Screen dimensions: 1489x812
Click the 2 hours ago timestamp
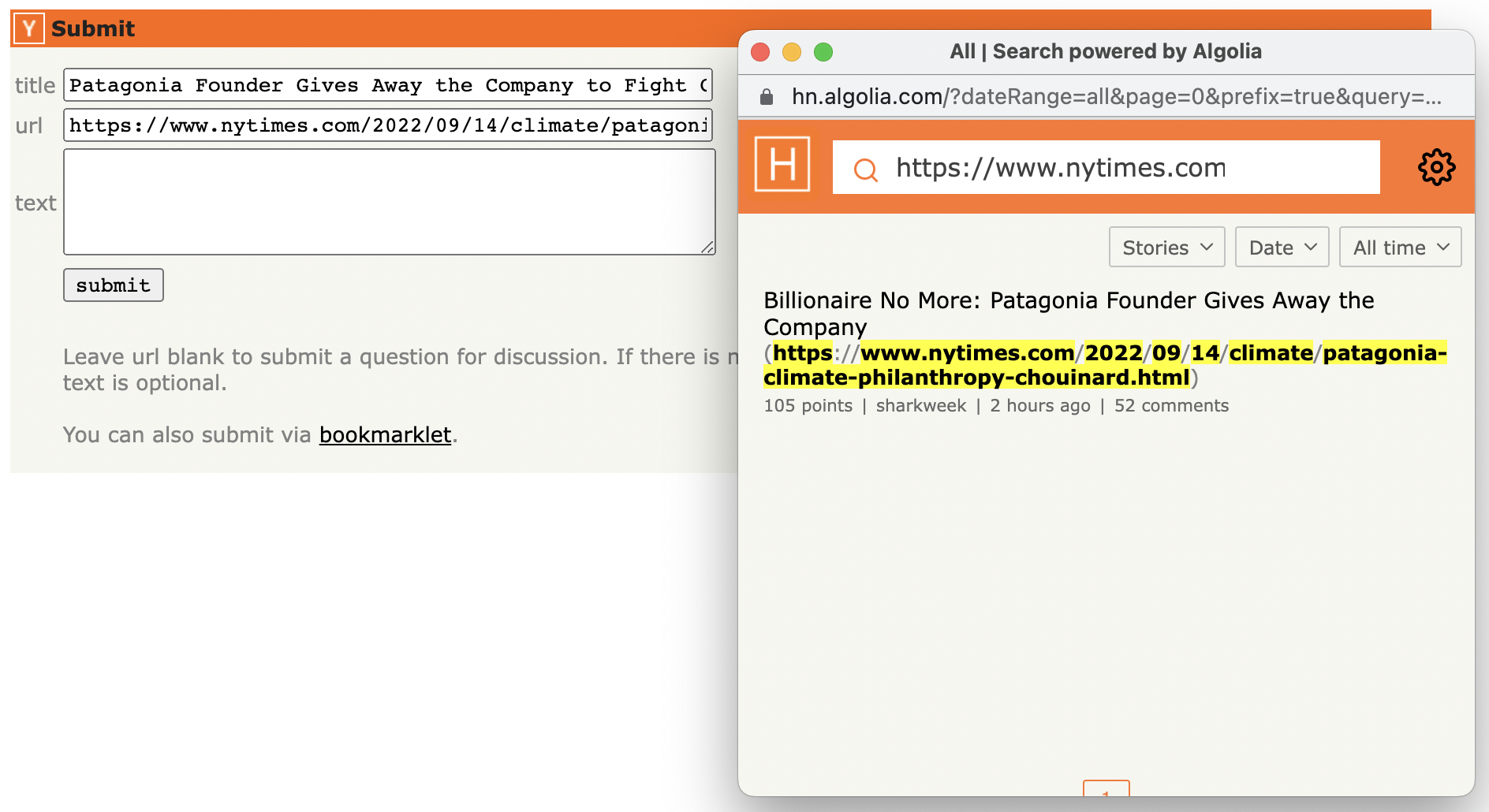[x=1039, y=406]
